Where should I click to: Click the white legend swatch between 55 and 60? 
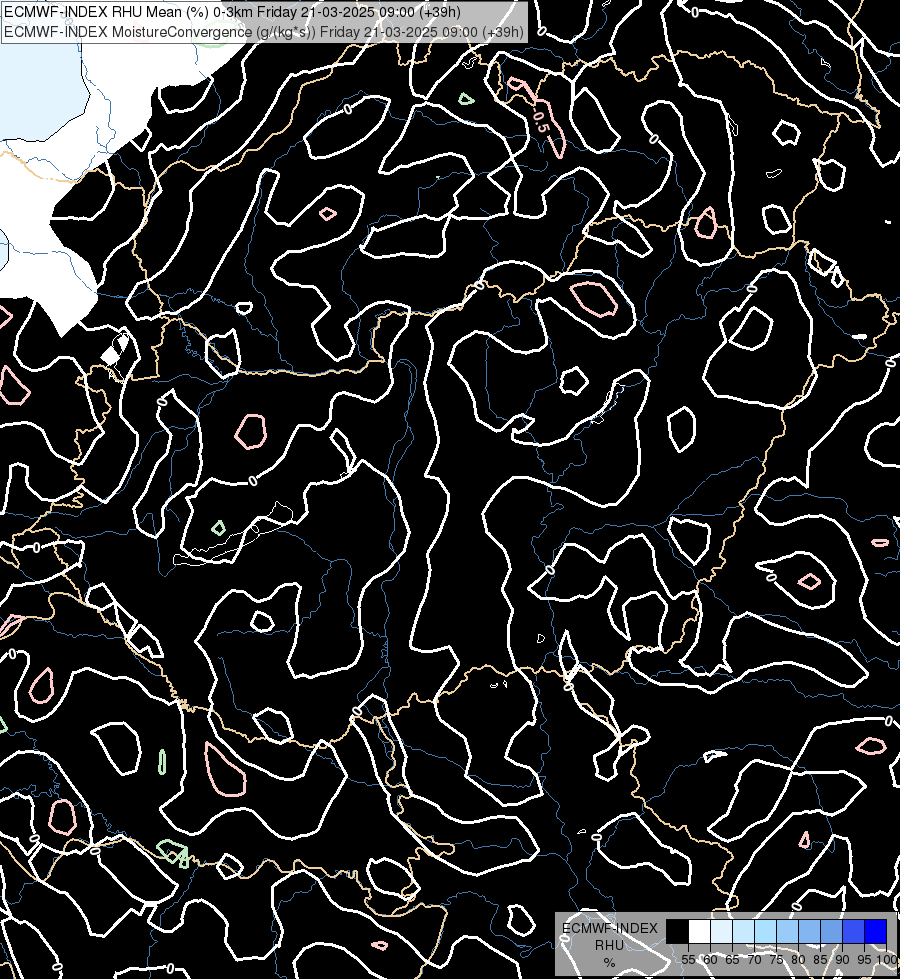(x=700, y=931)
